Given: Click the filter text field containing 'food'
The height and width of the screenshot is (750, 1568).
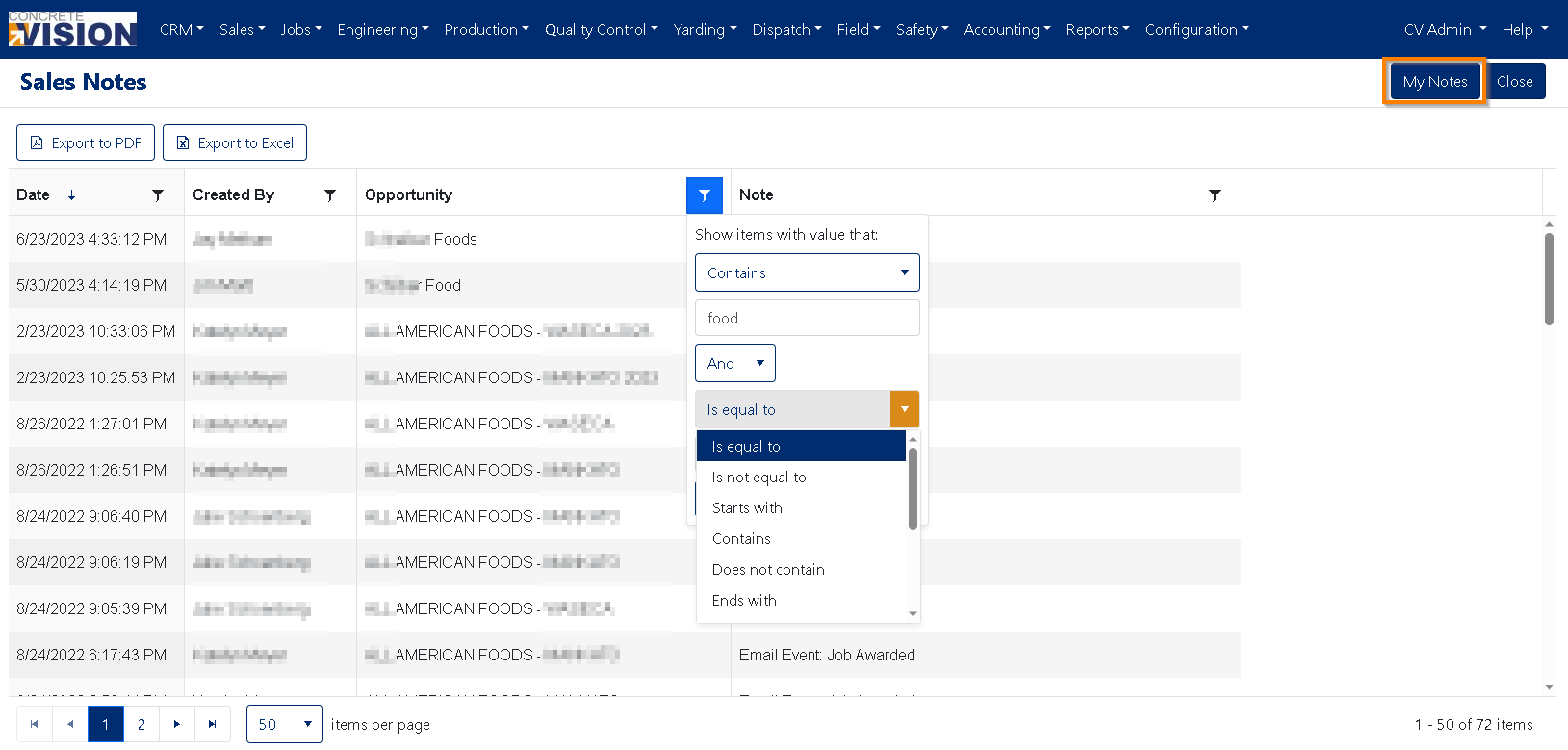Looking at the screenshot, I should pyautogui.click(x=808, y=318).
